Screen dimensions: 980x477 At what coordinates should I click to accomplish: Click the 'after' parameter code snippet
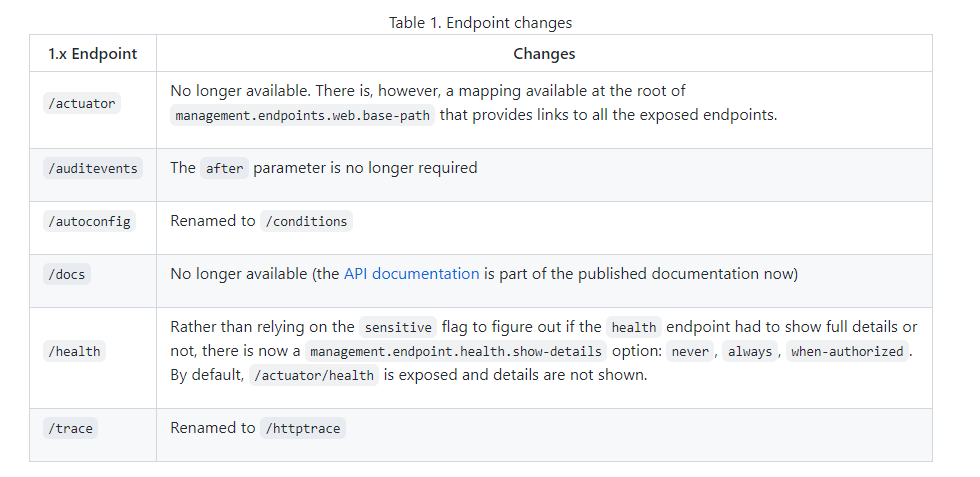224,168
